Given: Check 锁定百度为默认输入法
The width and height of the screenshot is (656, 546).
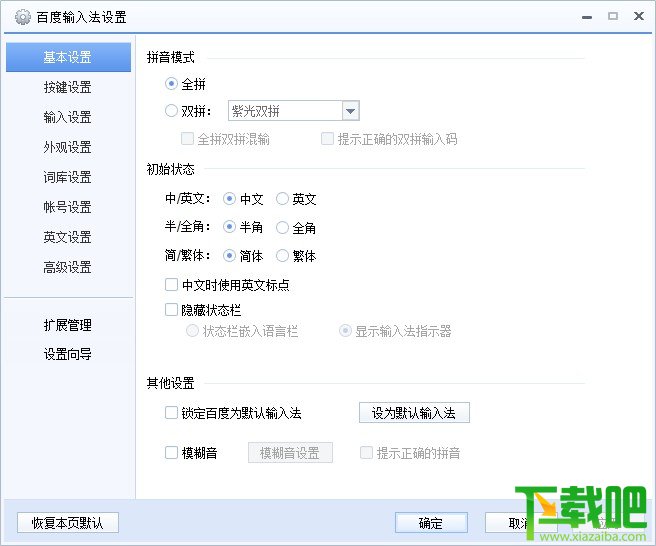Looking at the screenshot, I should tap(171, 413).
